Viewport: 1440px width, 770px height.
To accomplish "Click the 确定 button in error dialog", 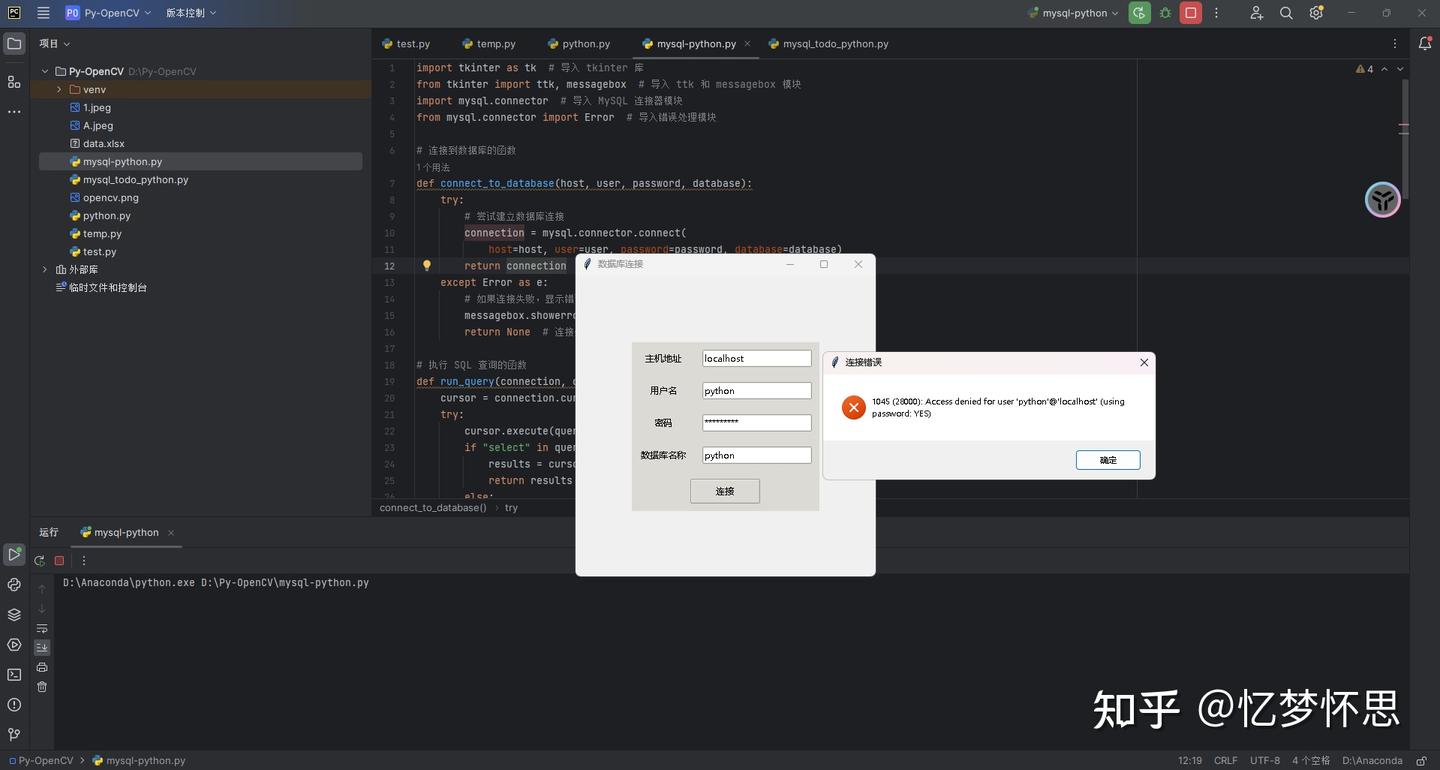I will coord(1108,460).
